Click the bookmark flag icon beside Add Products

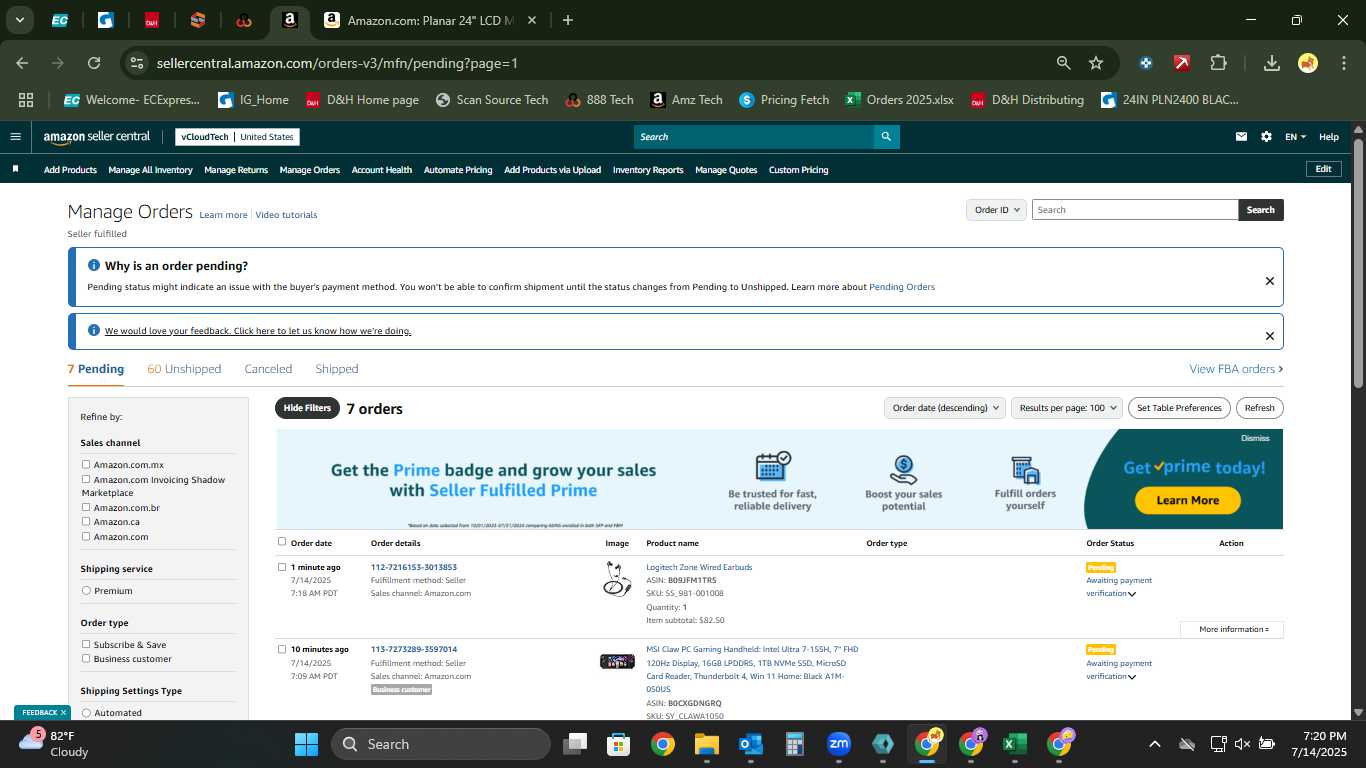click(x=15, y=169)
